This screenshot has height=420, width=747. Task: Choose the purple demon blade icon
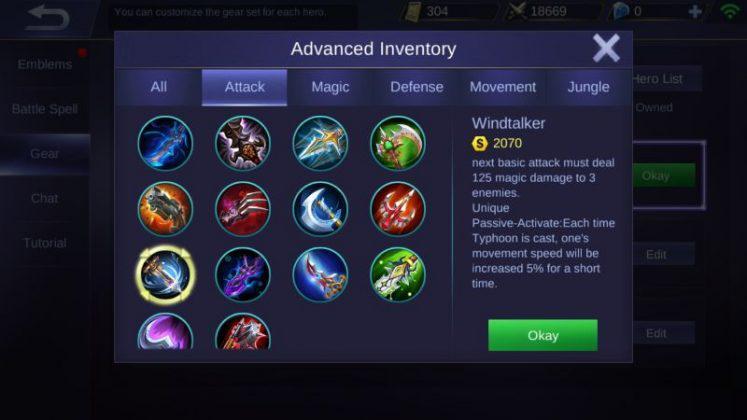click(243, 275)
